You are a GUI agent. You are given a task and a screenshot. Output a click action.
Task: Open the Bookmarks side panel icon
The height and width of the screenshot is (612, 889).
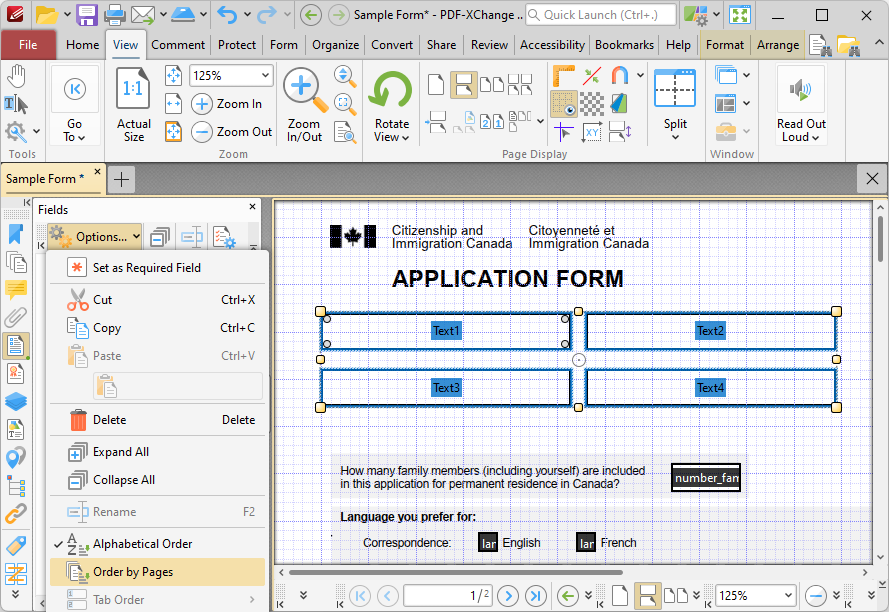pos(16,233)
